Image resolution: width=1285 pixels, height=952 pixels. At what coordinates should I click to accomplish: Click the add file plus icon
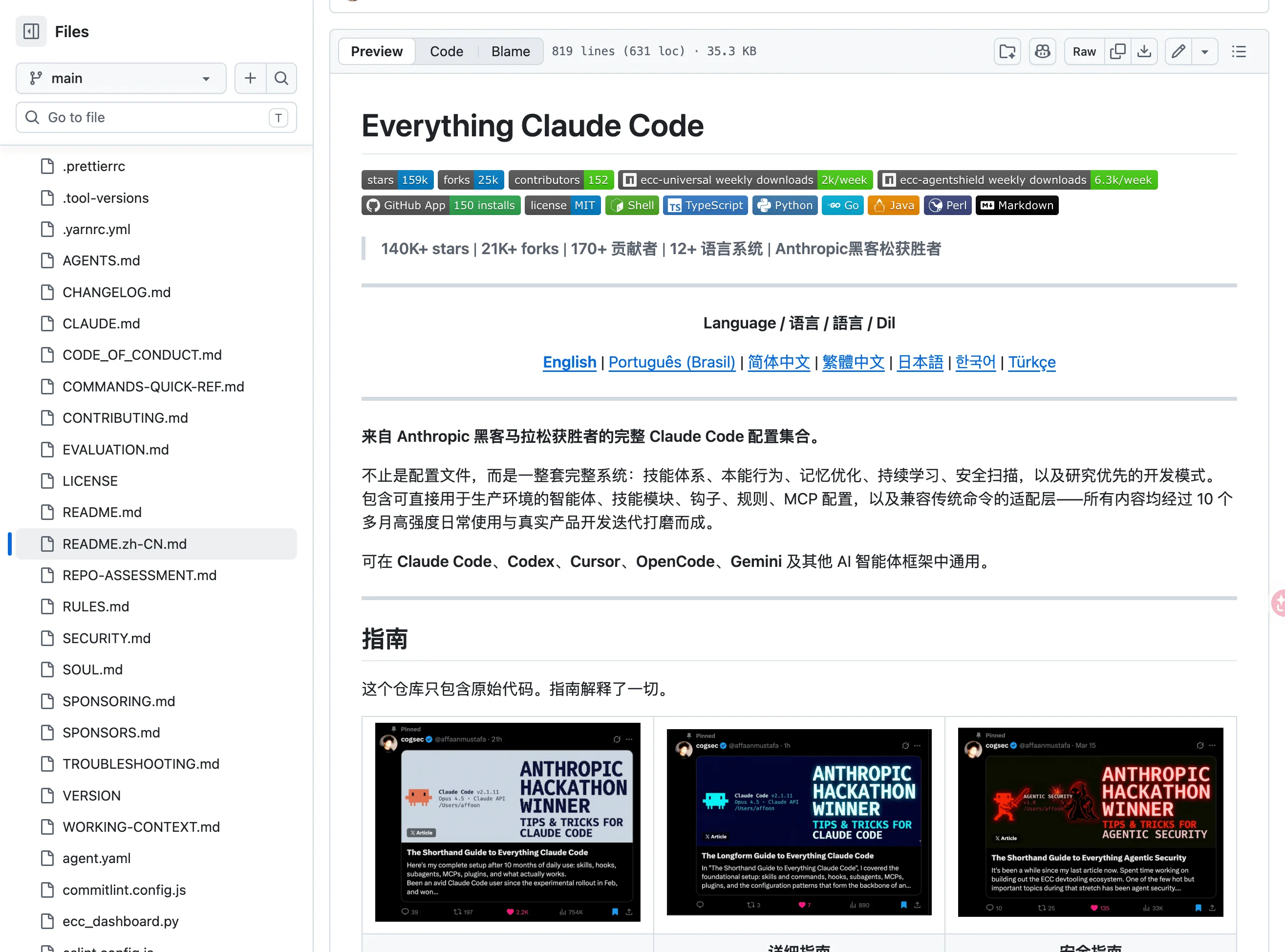[x=250, y=78]
